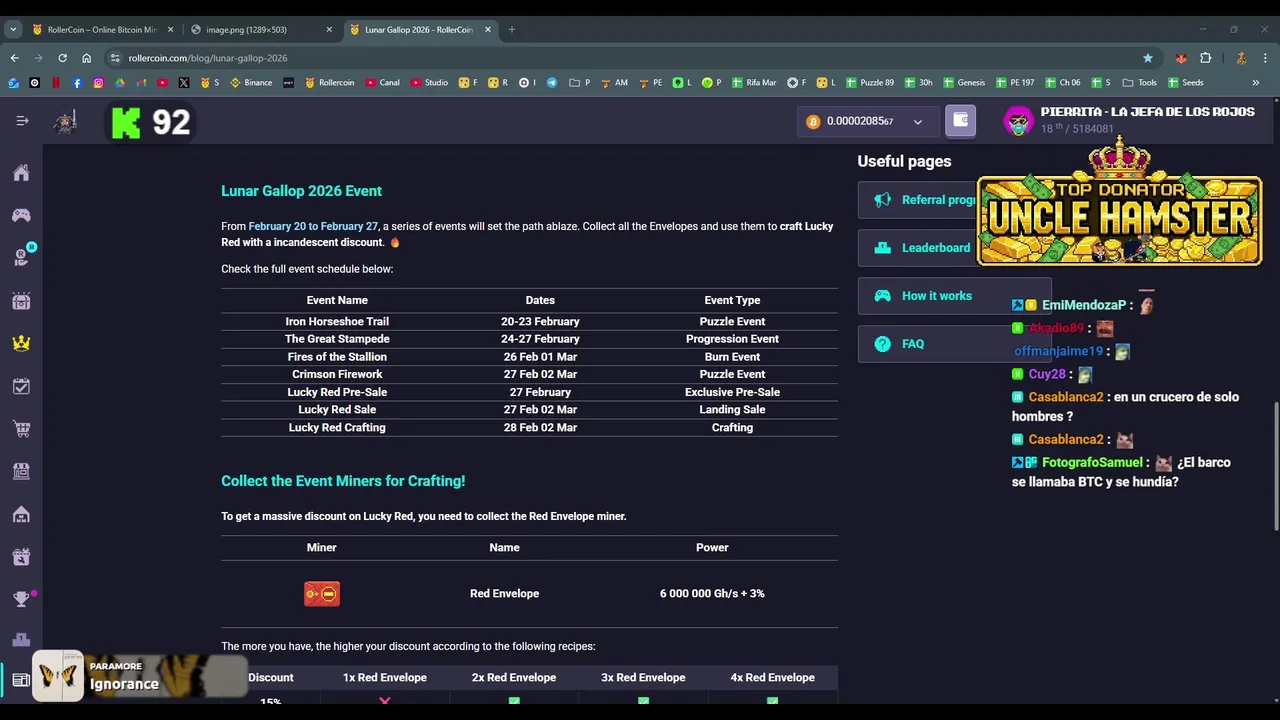The image size is (1280, 720).
Task: Open the crafting toolbox icon in the sidebar
Action: tap(21, 557)
